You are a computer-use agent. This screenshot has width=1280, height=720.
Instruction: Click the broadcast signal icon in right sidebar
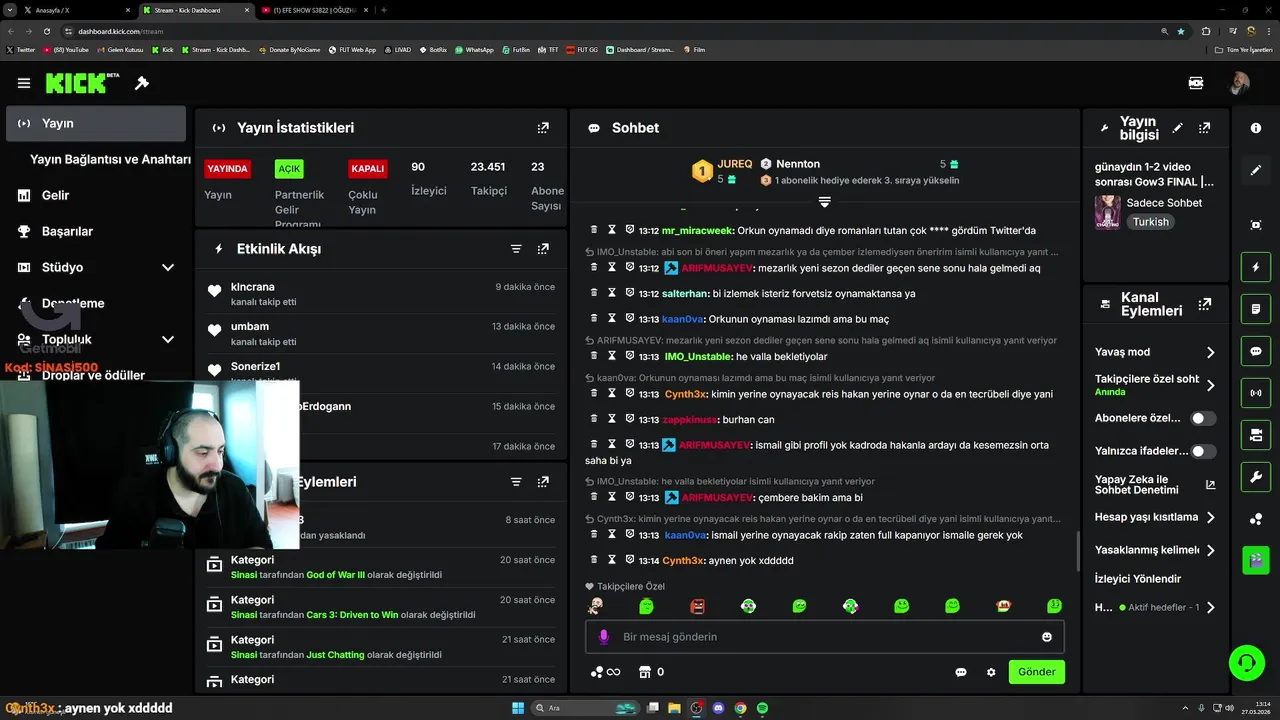click(x=1256, y=393)
